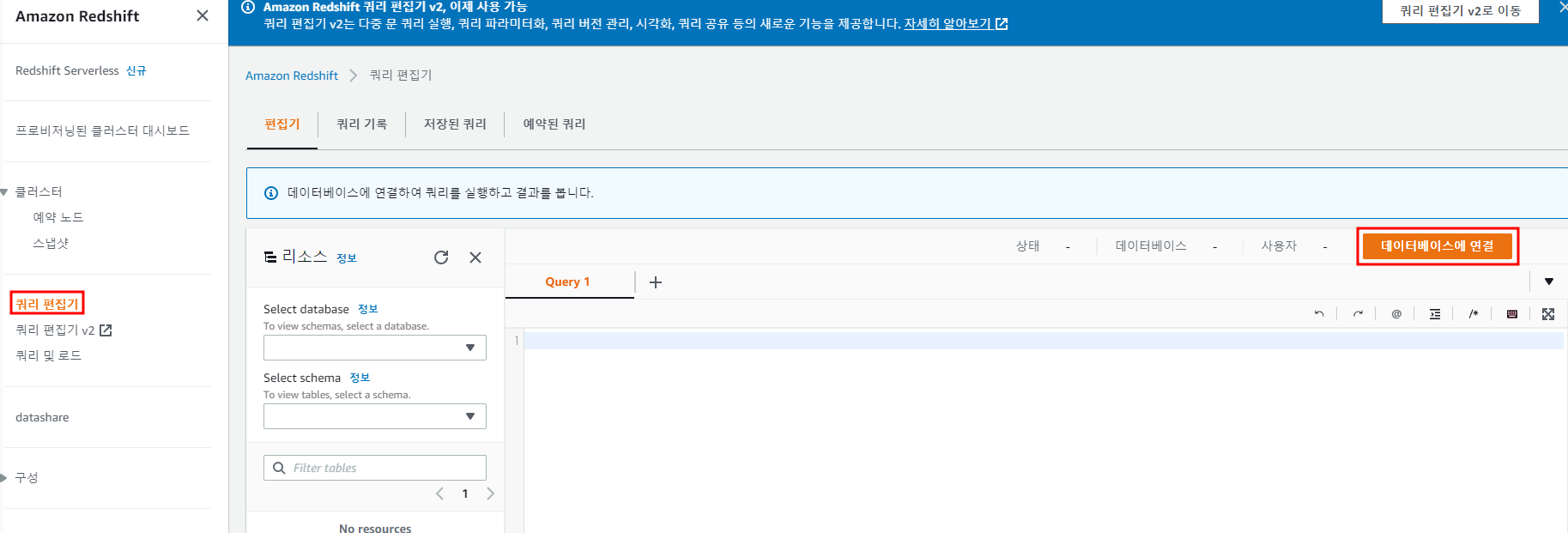Screen dimensions: 1568x533
Task: Open the Select schema dropdown
Action: click(375, 416)
